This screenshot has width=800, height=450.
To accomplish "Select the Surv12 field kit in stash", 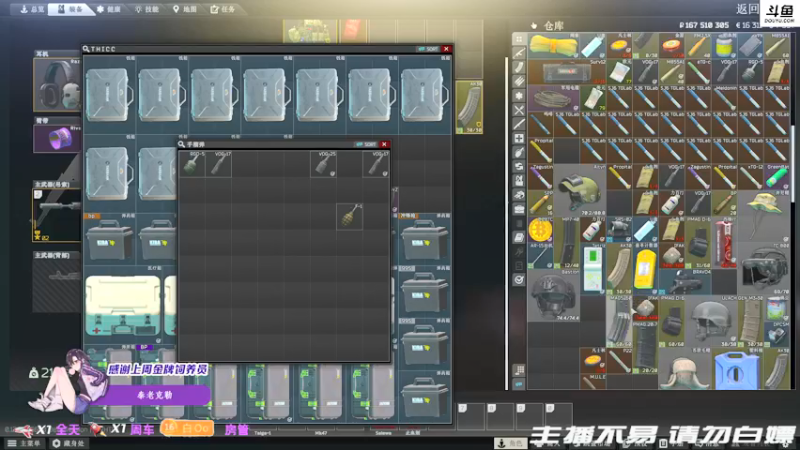I will point(566,72).
